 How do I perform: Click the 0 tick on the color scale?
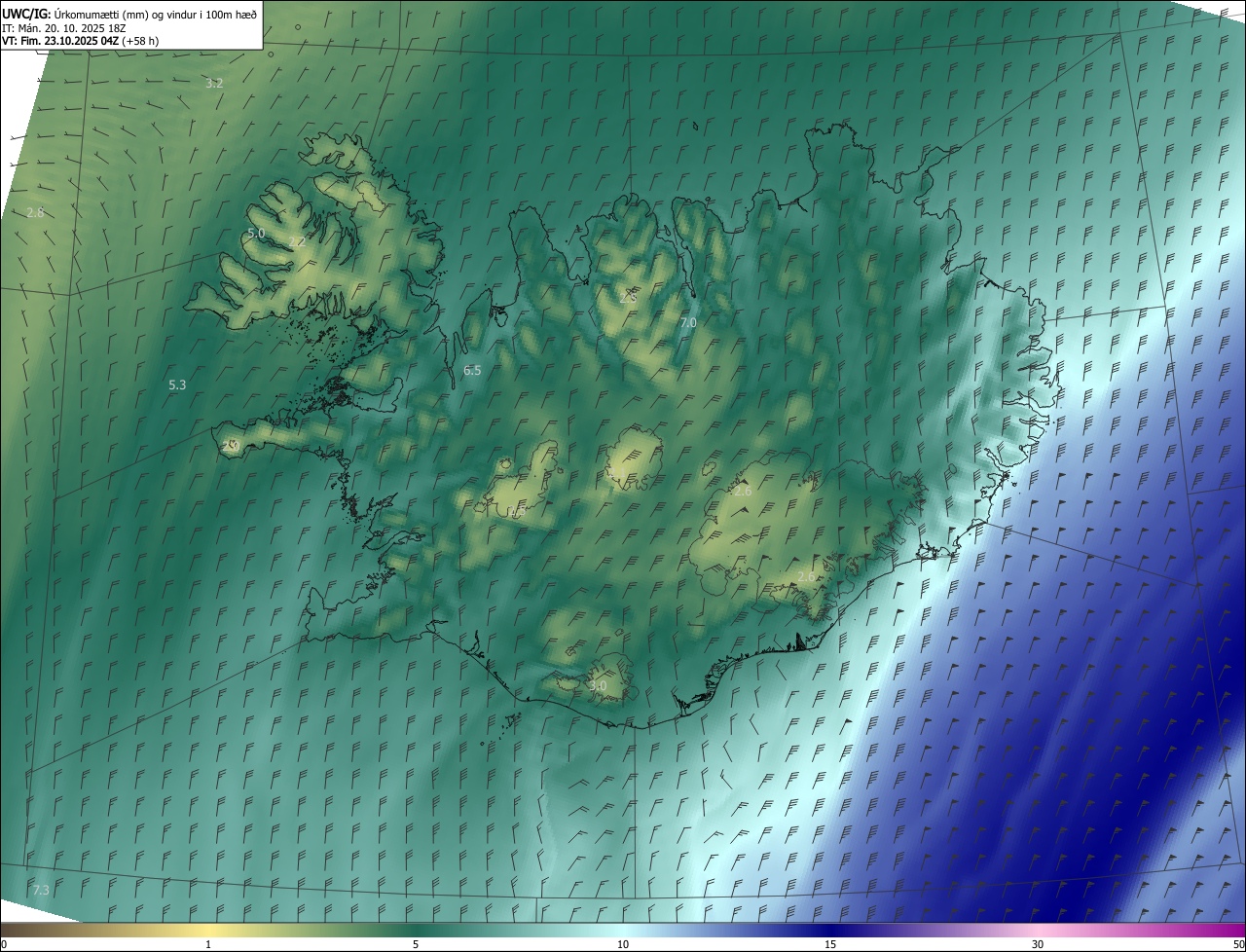[x=4, y=945]
